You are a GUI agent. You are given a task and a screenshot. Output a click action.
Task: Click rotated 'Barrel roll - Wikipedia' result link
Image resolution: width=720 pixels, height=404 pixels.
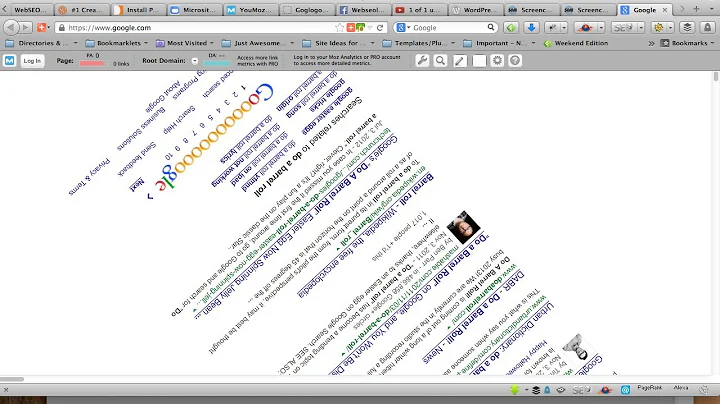click(365, 236)
